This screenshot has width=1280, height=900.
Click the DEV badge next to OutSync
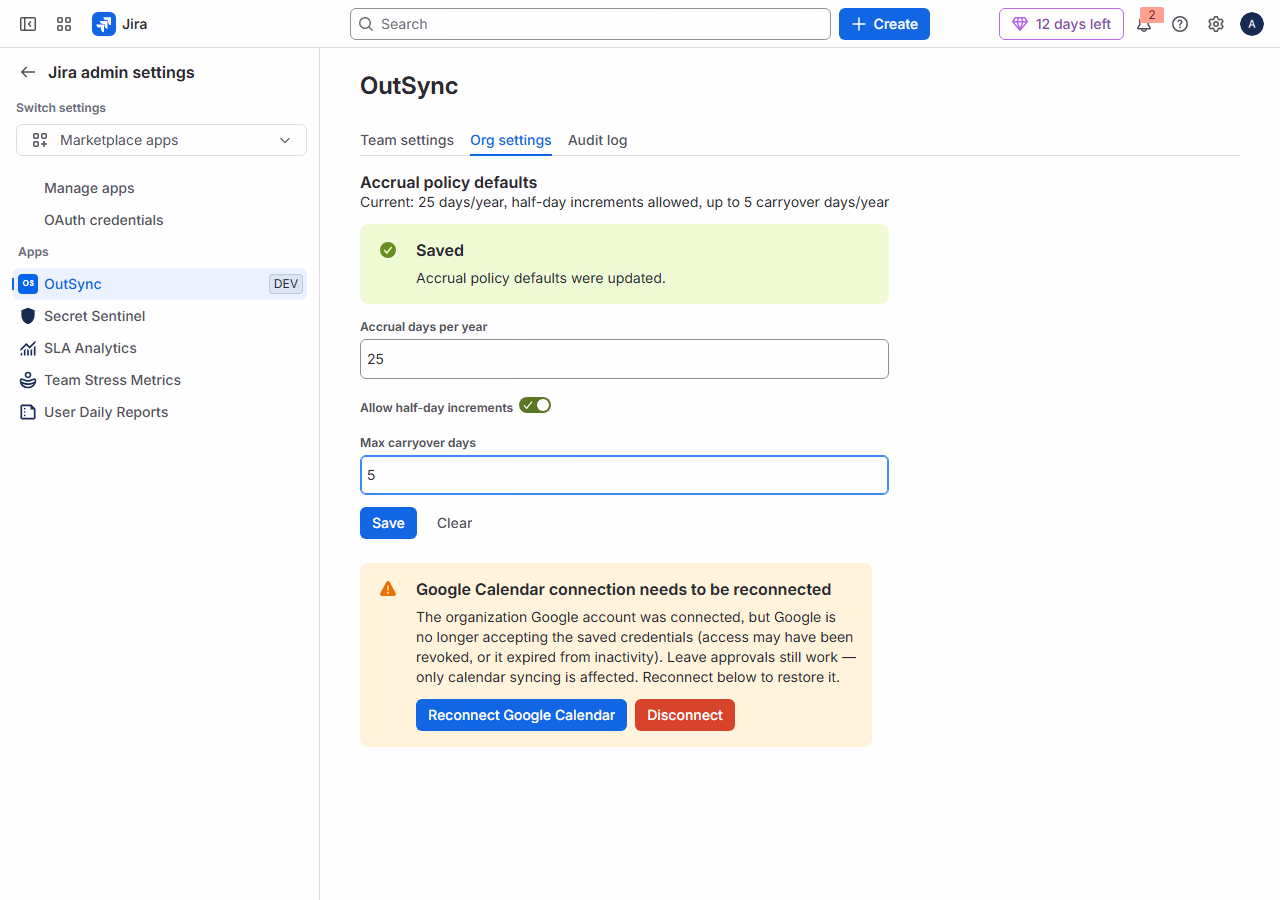pyautogui.click(x=286, y=284)
